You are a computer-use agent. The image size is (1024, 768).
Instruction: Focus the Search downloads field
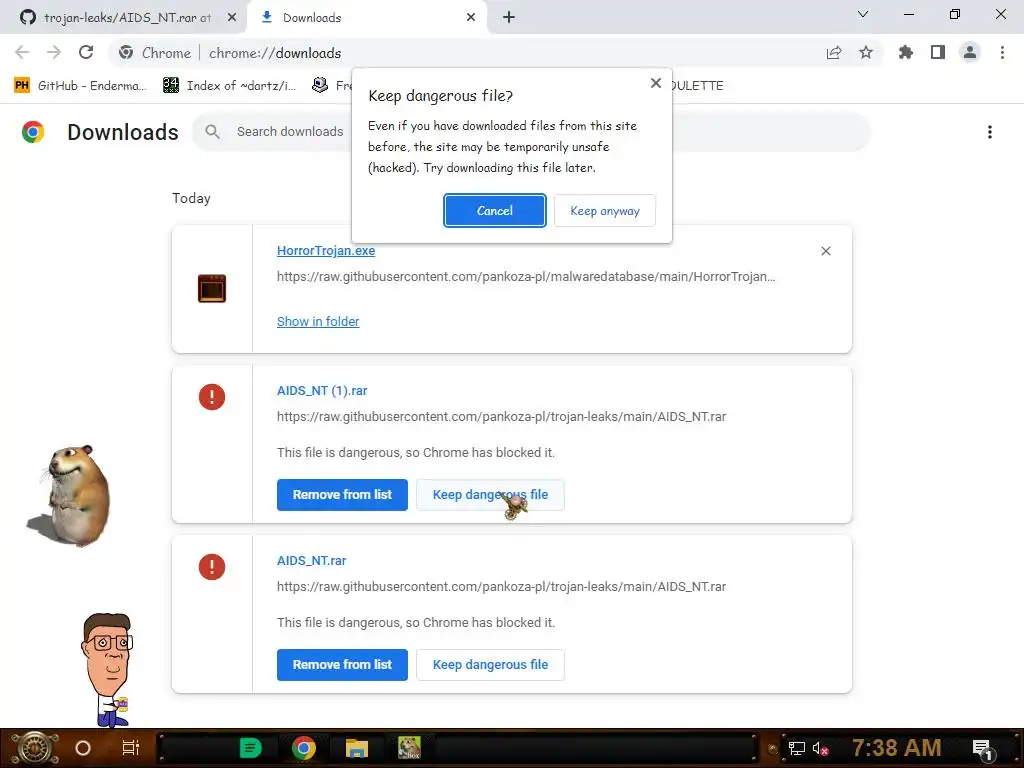tap(531, 132)
